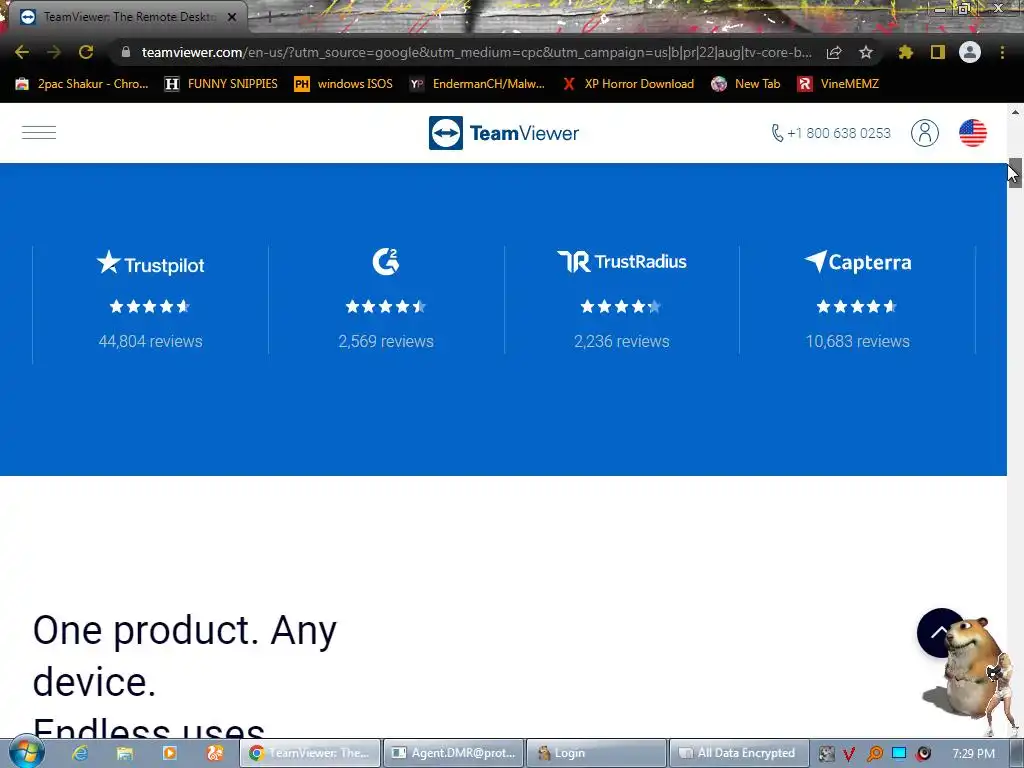The height and width of the screenshot is (768, 1024).
Task: Click the Capterra star rating
Action: 857,306
